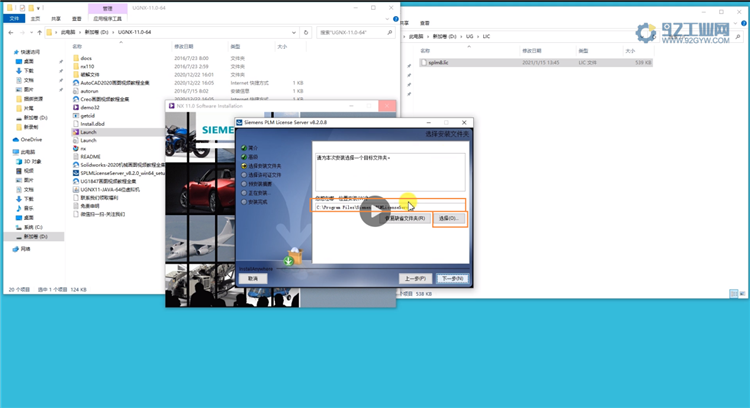
Task: Click the search icon in LIC Explorer window
Action: pyautogui.click(x=739, y=36)
